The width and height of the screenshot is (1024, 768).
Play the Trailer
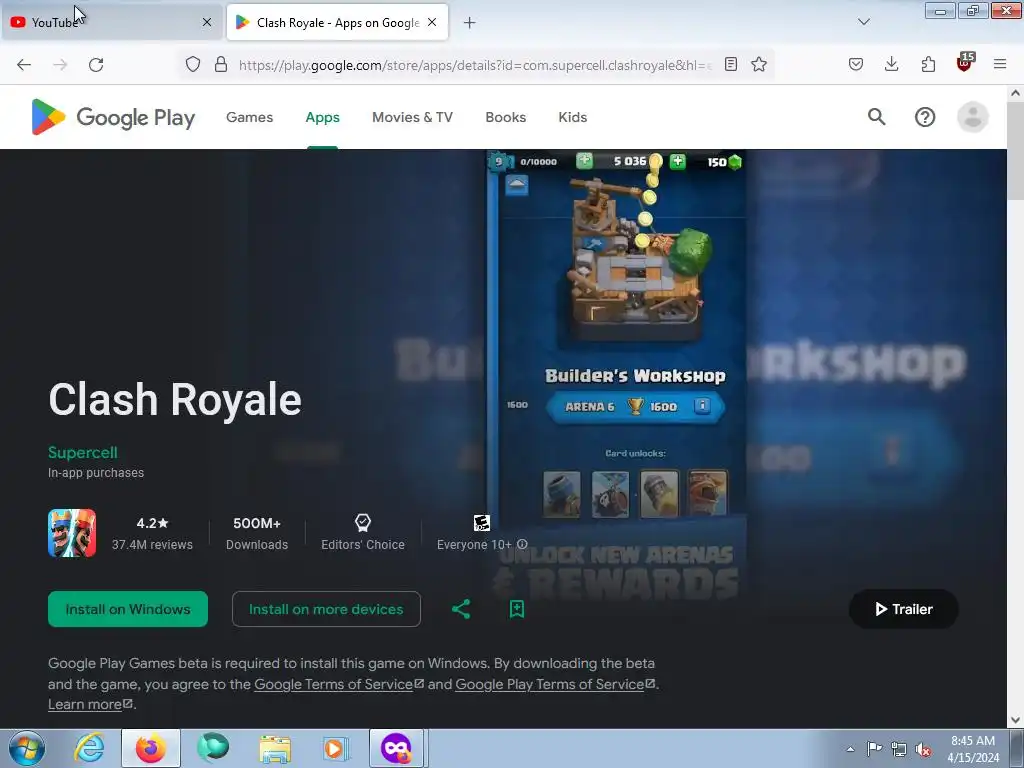pyautogui.click(x=904, y=609)
